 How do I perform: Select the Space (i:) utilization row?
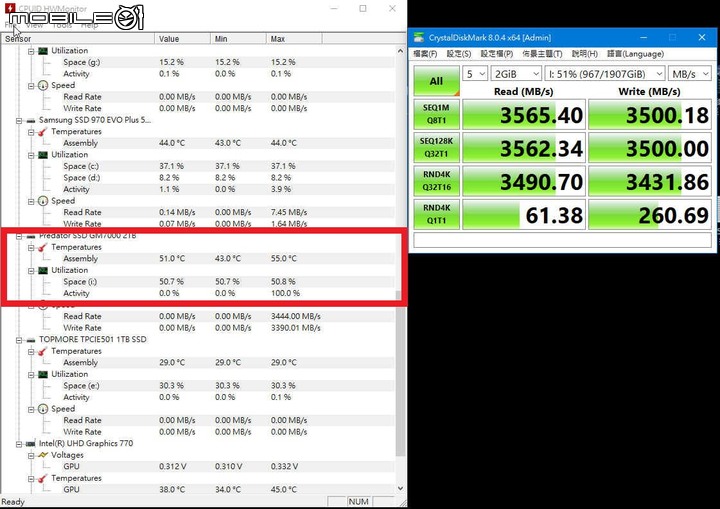click(x=197, y=282)
